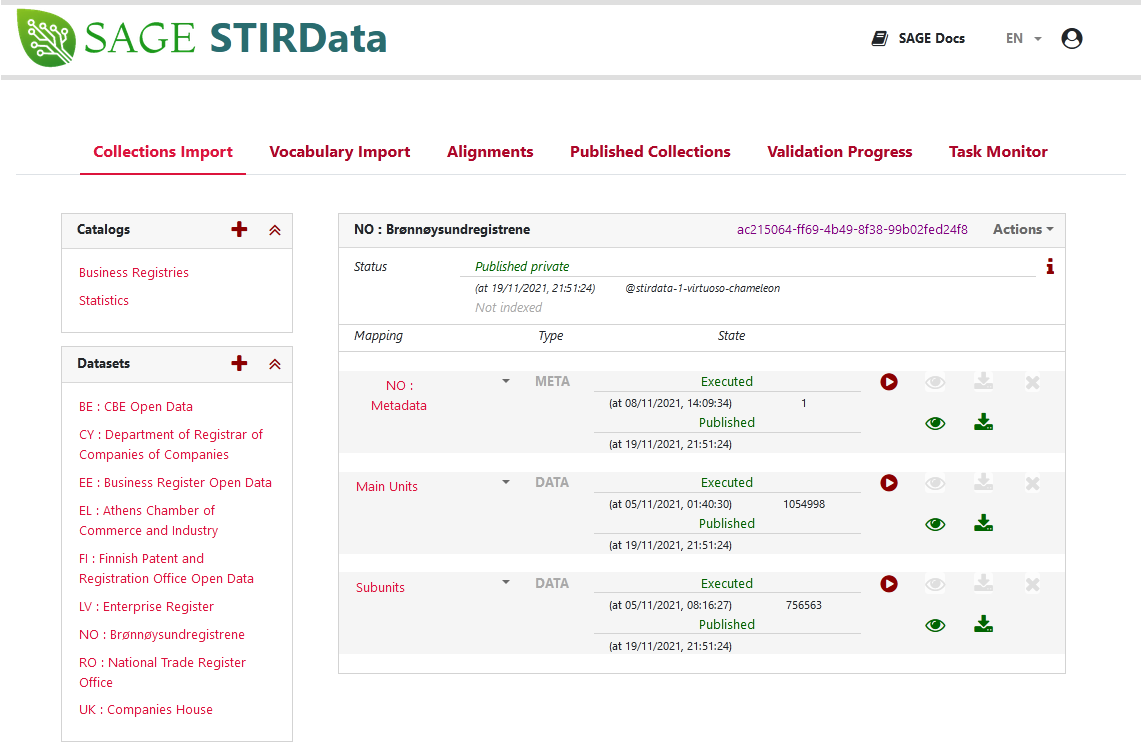This screenshot has width=1141, height=754.
Task: Clear NO : Metadata execution with X icon
Action: click(1032, 382)
